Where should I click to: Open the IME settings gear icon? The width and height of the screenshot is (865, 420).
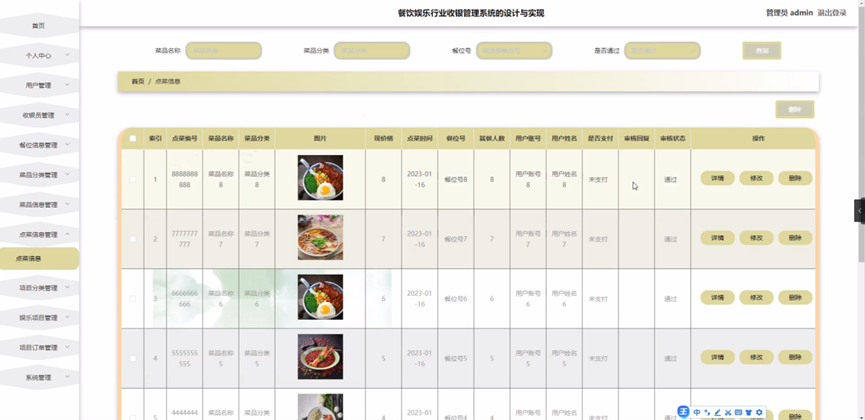(x=759, y=412)
